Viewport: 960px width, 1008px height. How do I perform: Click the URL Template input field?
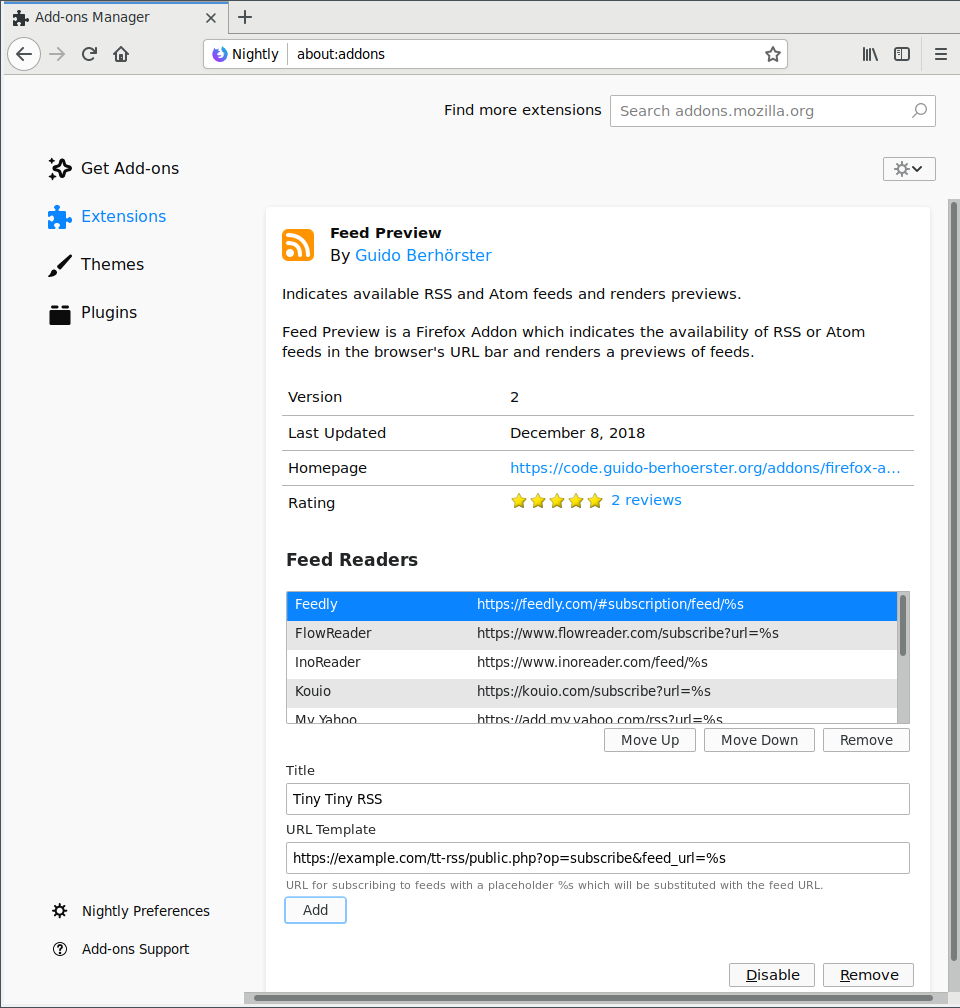point(597,858)
